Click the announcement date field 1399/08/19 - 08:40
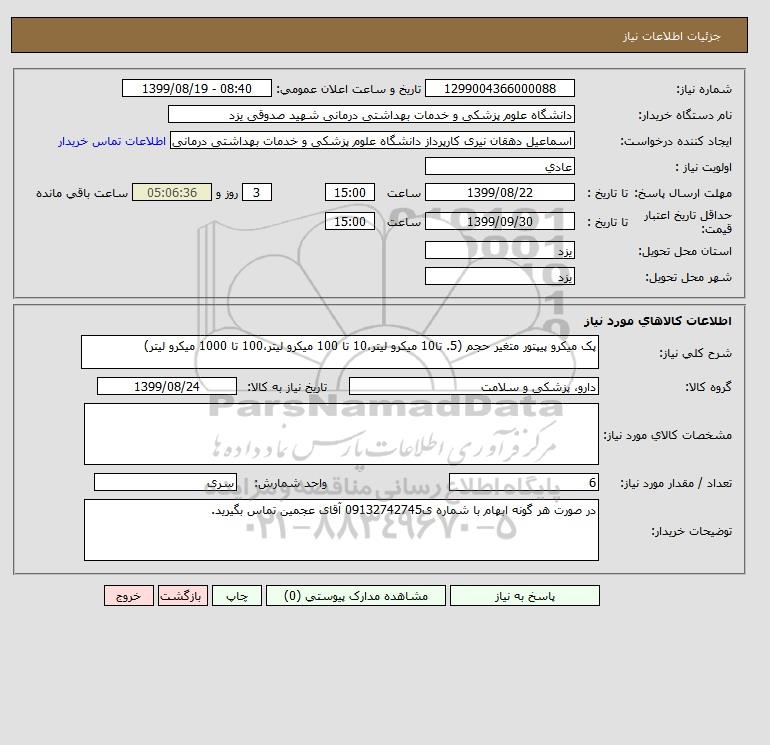The width and height of the screenshot is (770, 745). tap(196, 88)
